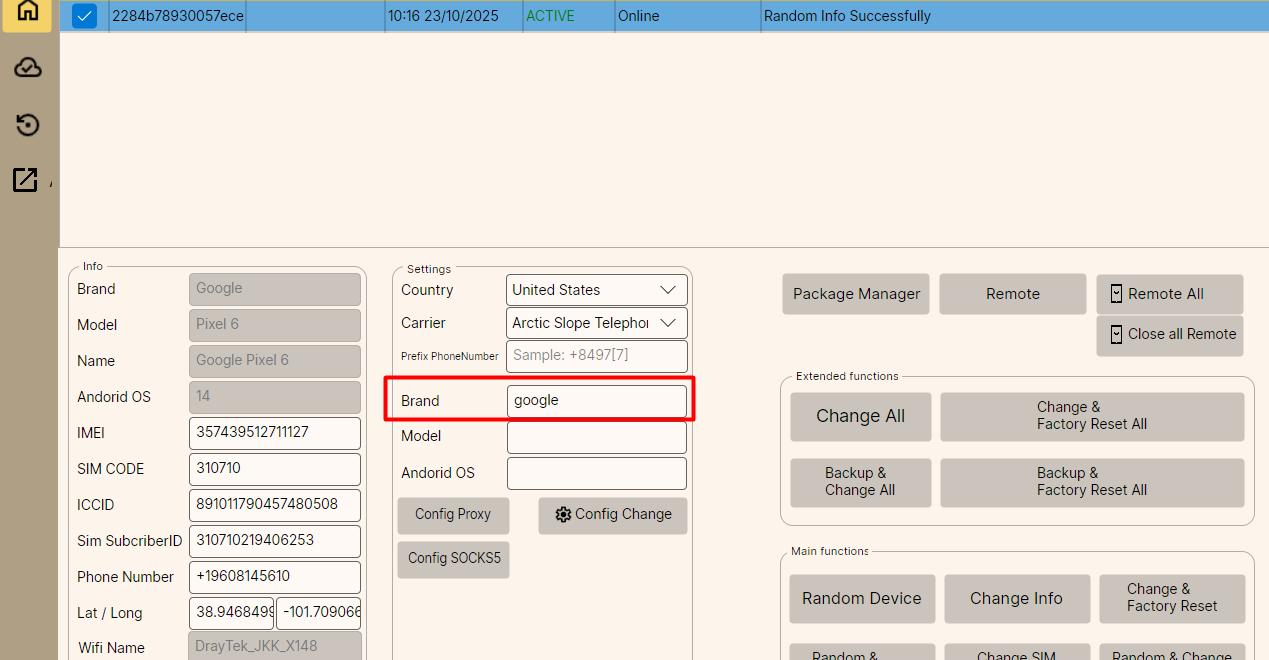Click the Remote All phone icon

coord(1115,294)
